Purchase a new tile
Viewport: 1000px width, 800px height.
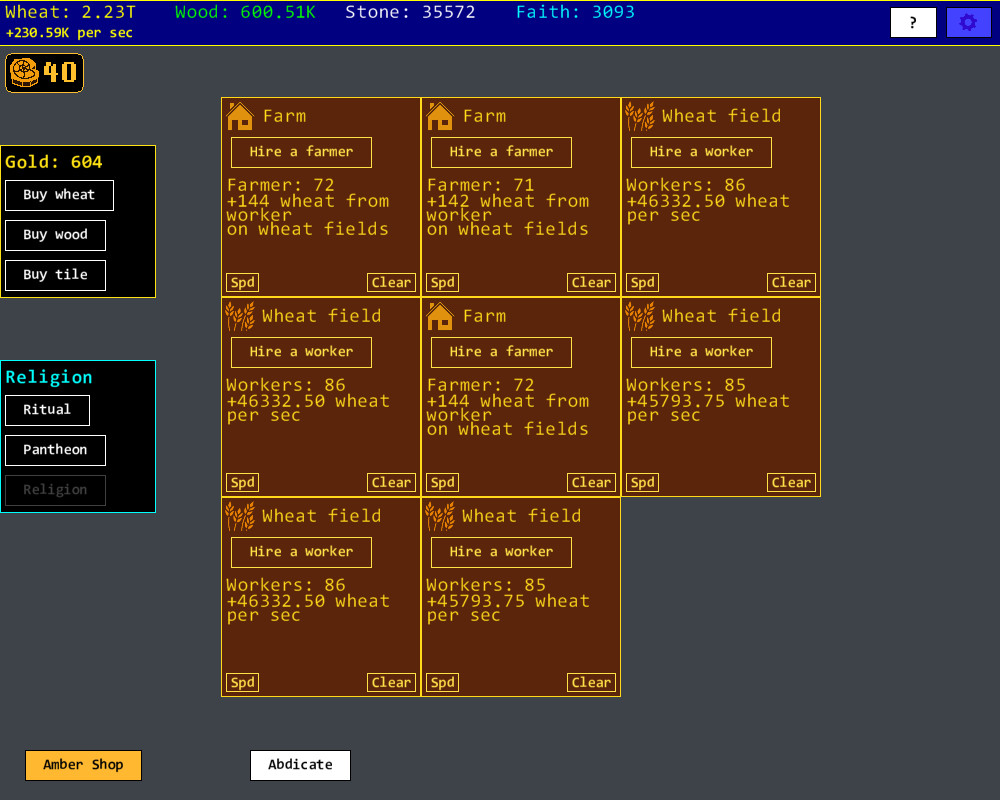tap(55, 275)
